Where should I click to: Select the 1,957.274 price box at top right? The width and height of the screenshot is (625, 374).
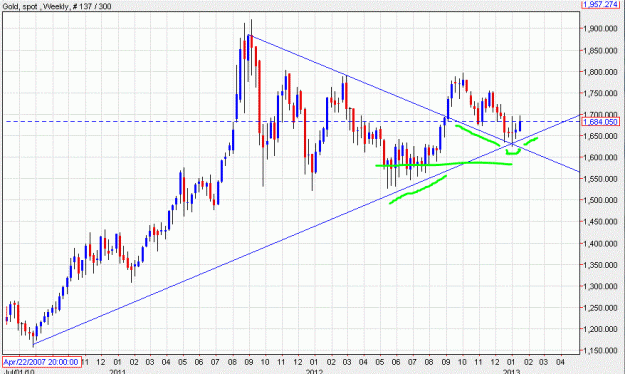(600, 4)
